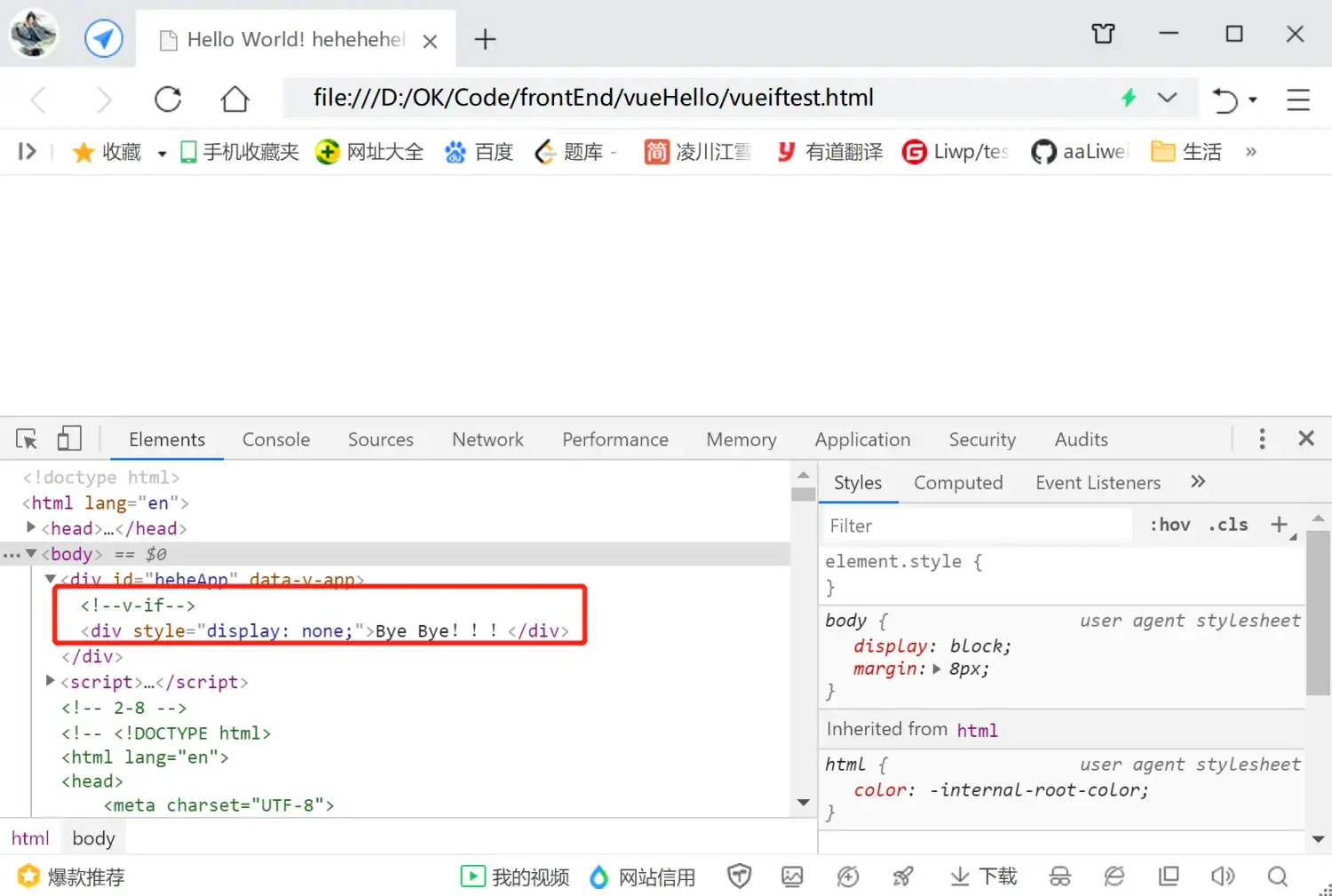Open the Event Listeners tab
Image resolution: width=1332 pixels, height=896 pixels.
coord(1098,483)
